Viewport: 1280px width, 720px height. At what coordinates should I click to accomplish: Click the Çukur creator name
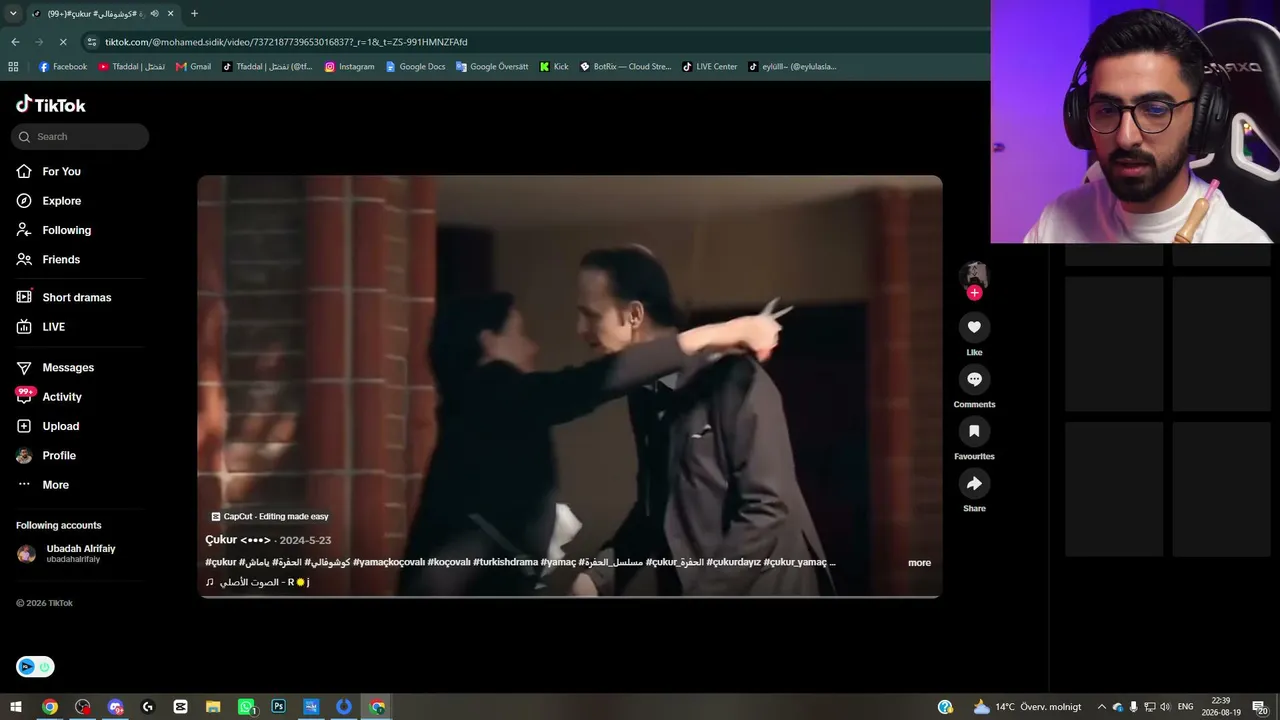click(238, 540)
